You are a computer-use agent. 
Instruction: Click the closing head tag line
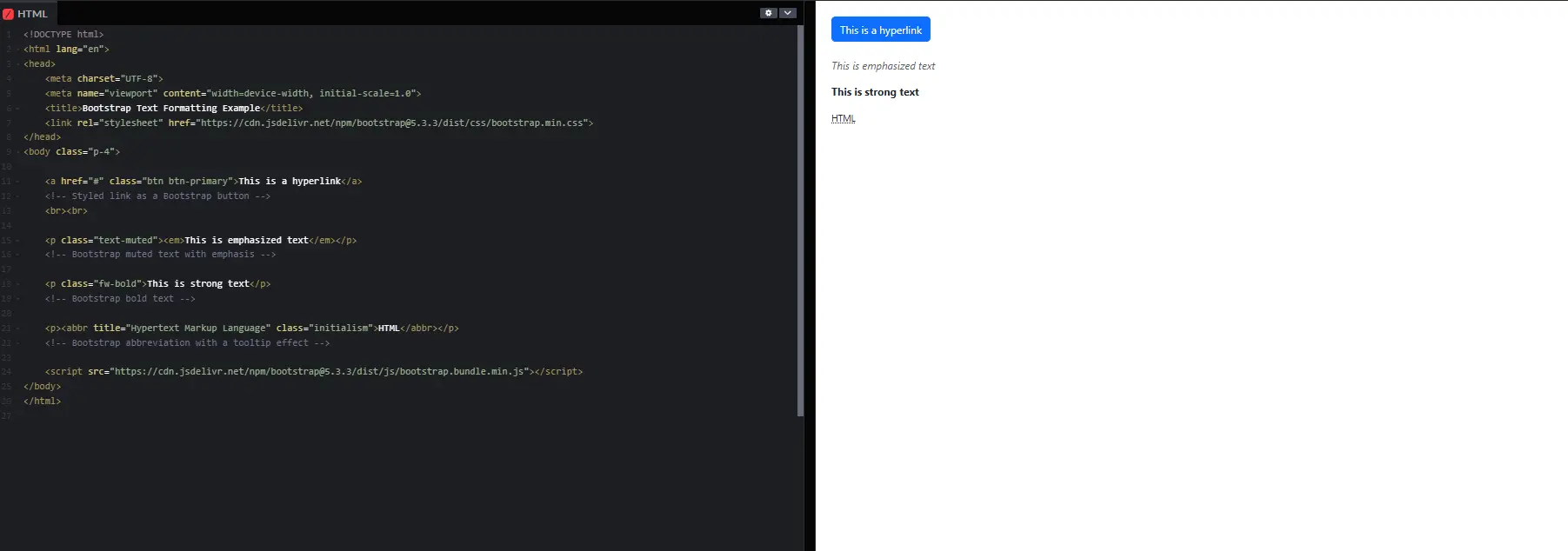click(42, 137)
